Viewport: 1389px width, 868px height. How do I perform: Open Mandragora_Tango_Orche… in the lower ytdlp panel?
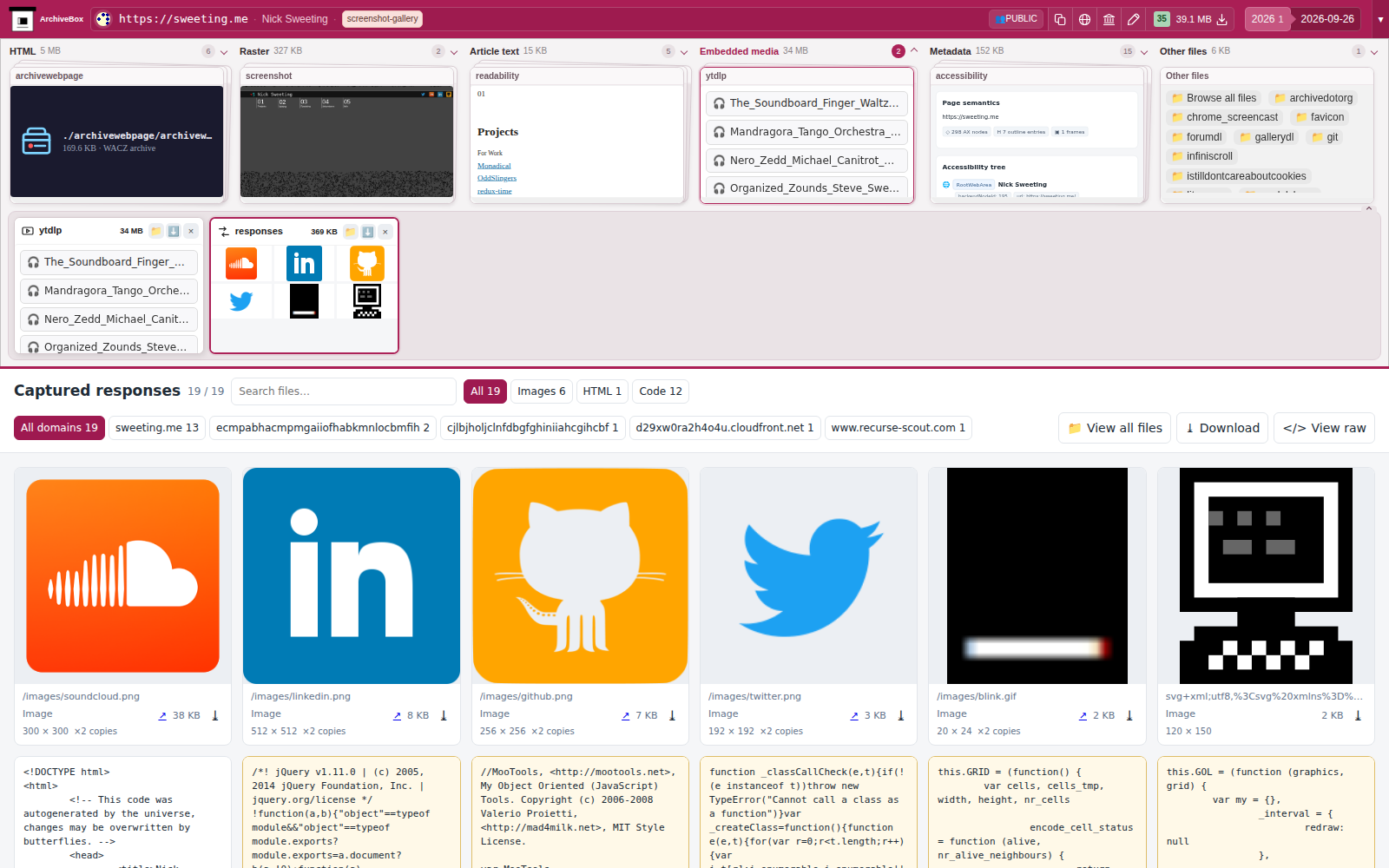(109, 291)
